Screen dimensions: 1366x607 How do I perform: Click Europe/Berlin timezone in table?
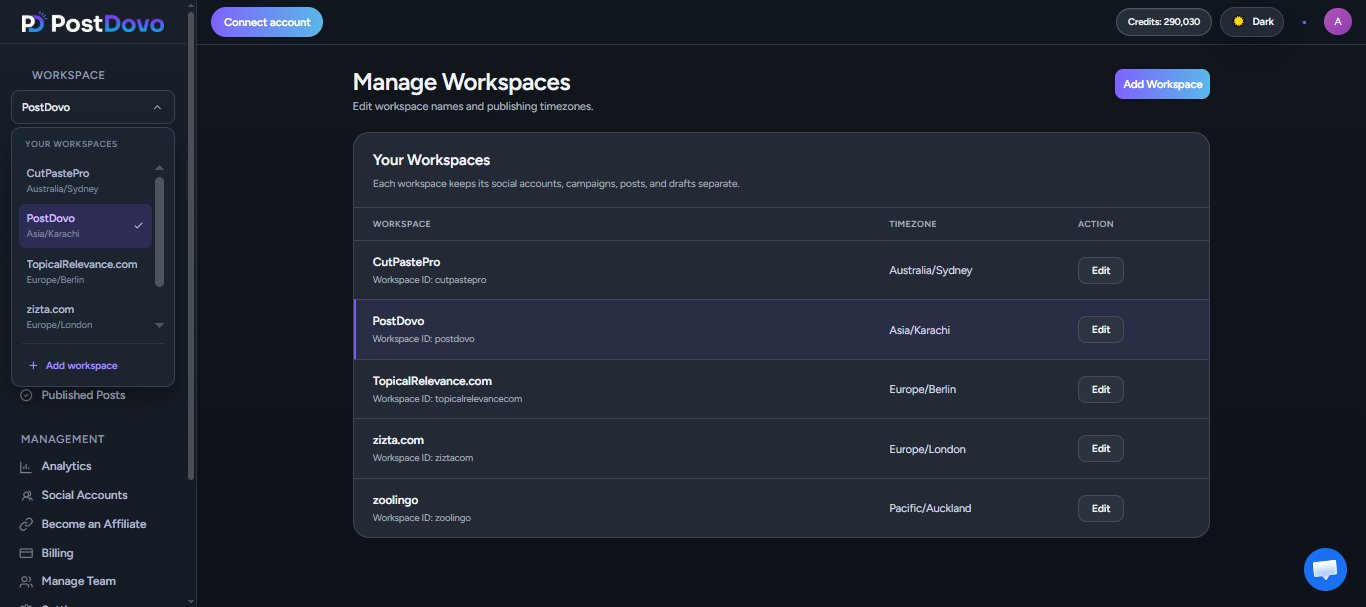click(922, 390)
